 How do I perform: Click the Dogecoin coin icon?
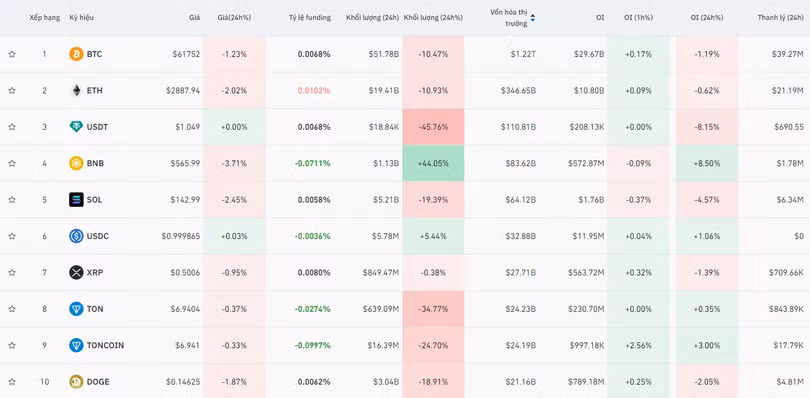click(76, 382)
